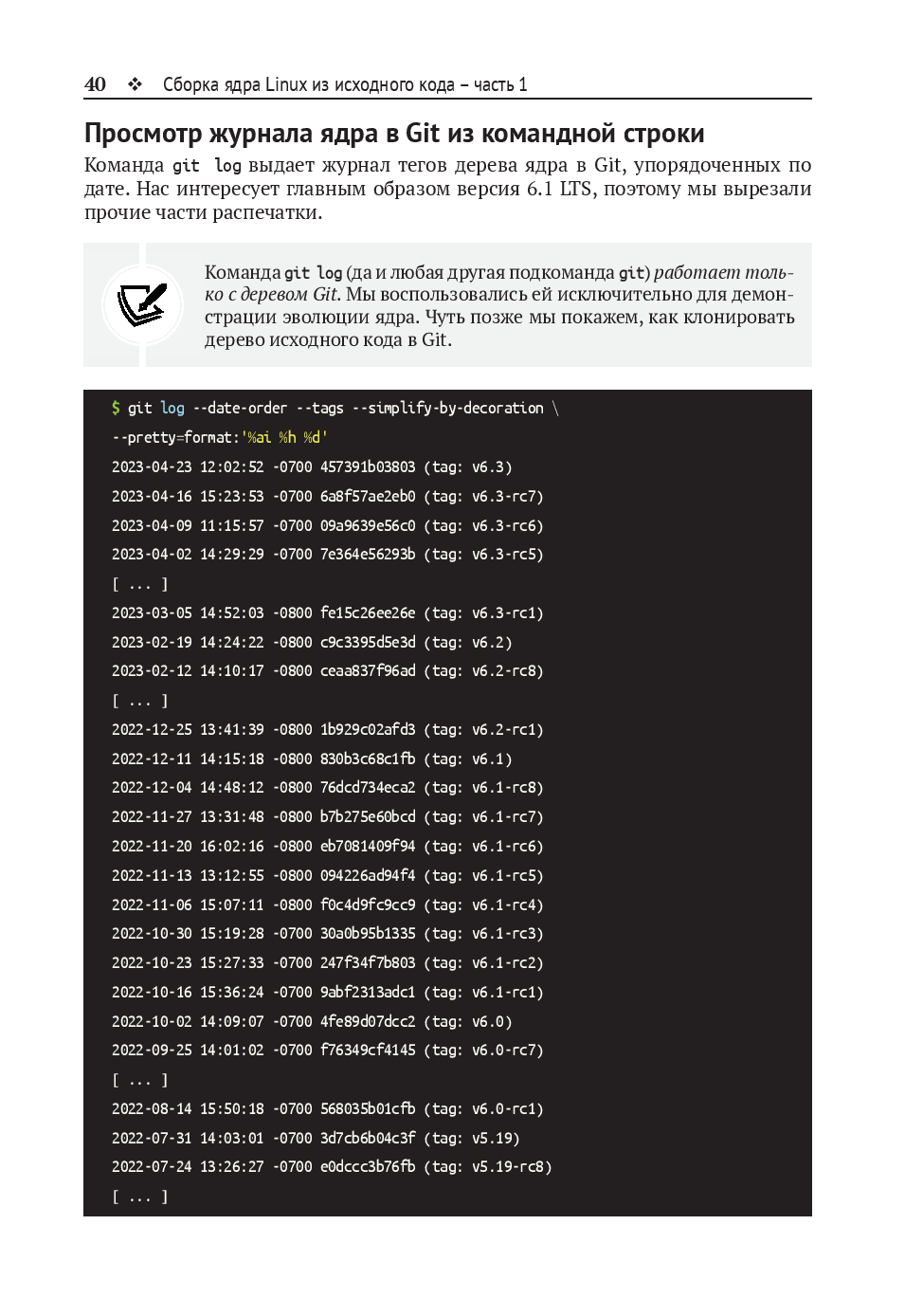This screenshot has height=1316, width=923.
Task: Click the log line tagged v6.2-rc1
Action: point(327,729)
